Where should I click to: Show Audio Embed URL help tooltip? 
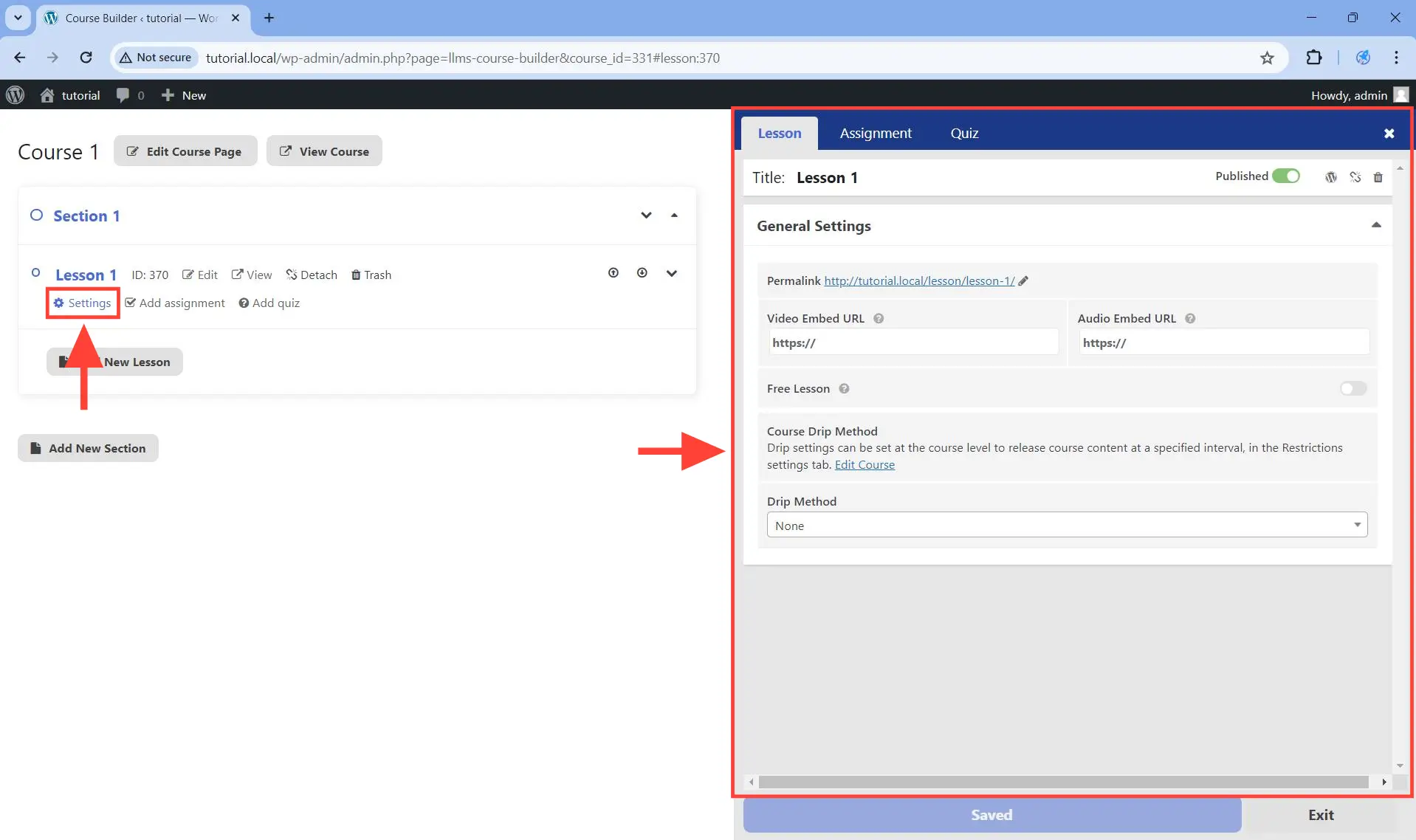1190,318
